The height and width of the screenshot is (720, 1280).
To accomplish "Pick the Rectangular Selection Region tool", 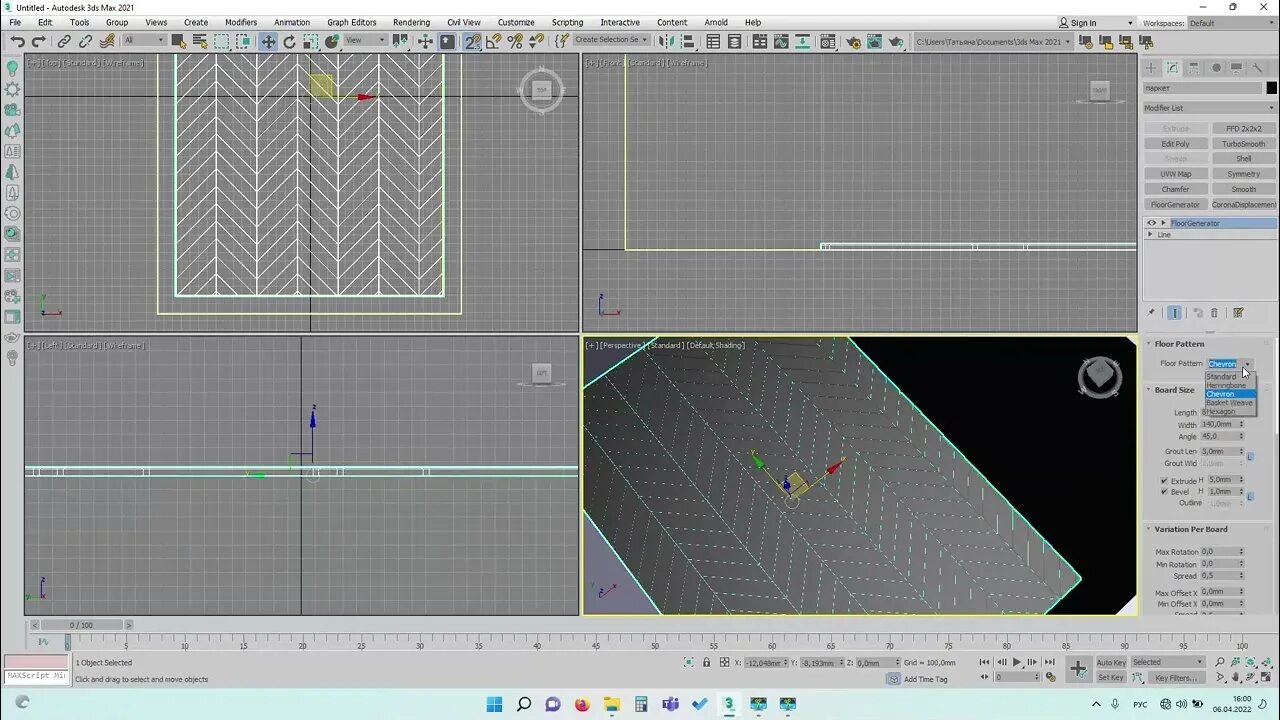I will pyautogui.click(x=221, y=41).
